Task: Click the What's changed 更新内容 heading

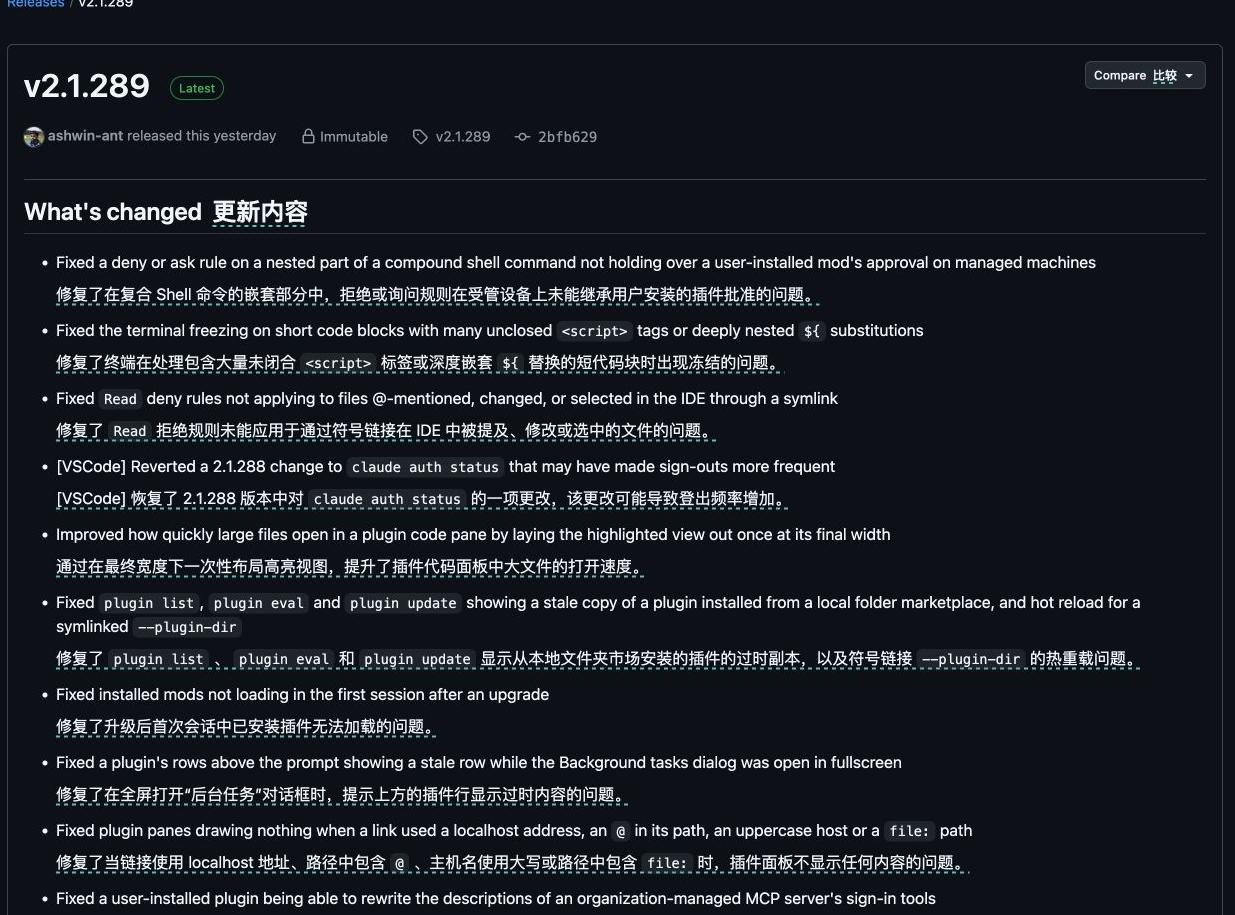Action: click(166, 212)
